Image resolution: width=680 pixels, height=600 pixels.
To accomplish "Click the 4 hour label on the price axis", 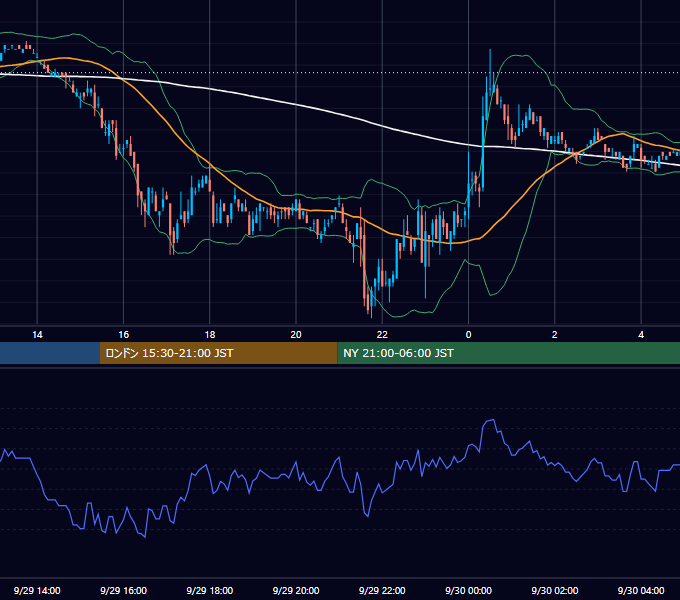I will (641, 335).
